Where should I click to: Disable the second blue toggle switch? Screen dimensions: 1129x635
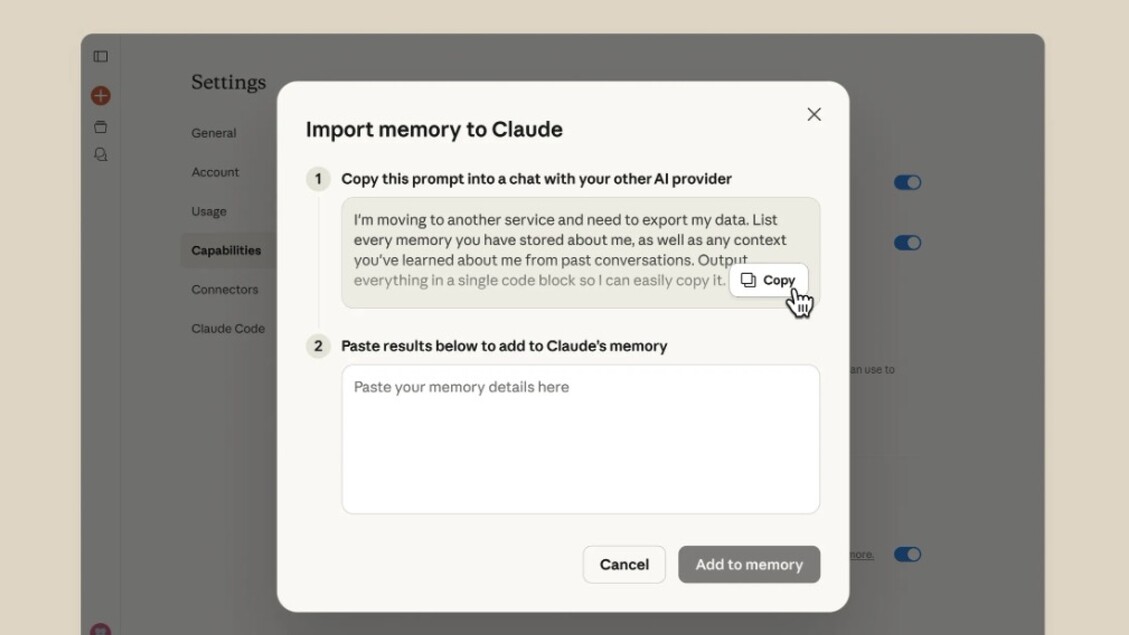[907, 242]
